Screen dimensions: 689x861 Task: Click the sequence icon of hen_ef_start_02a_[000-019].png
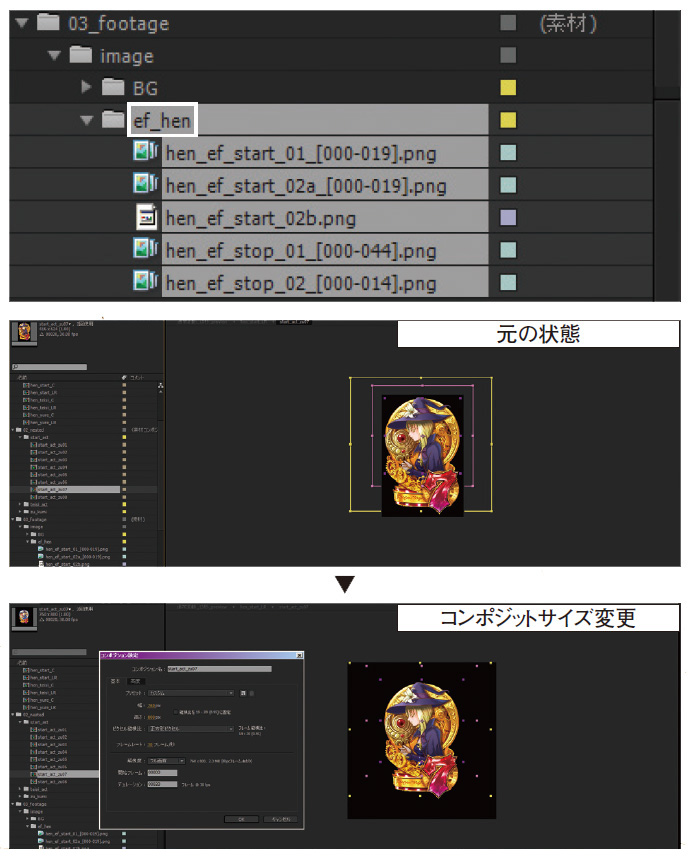[145, 184]
